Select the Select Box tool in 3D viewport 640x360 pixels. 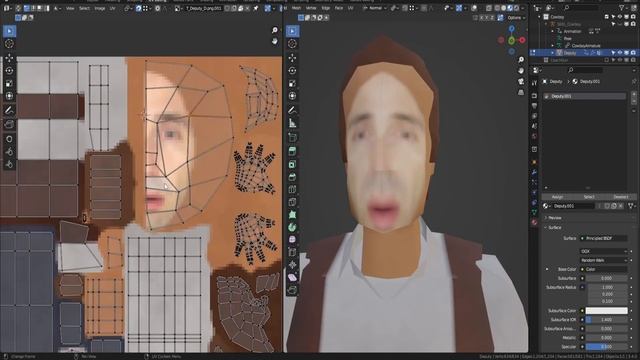coord(292,31)
